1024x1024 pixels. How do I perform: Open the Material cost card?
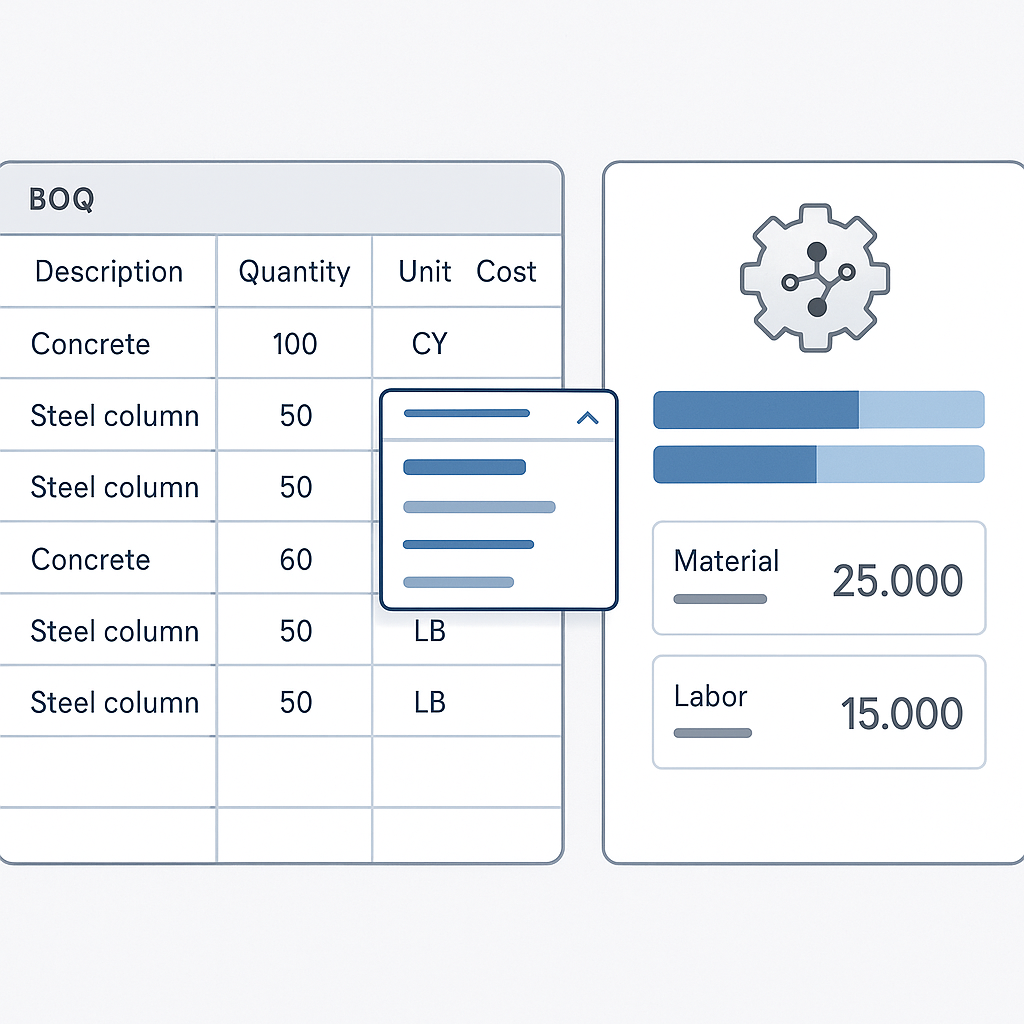pyautogui.click(x=819, y=578)
